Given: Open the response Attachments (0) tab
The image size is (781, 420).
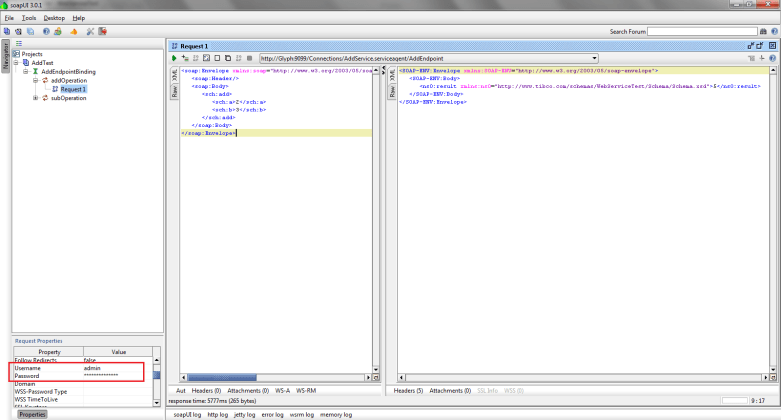Looking at the screenshot, I should pyautogui.click(x=450, y=391).
